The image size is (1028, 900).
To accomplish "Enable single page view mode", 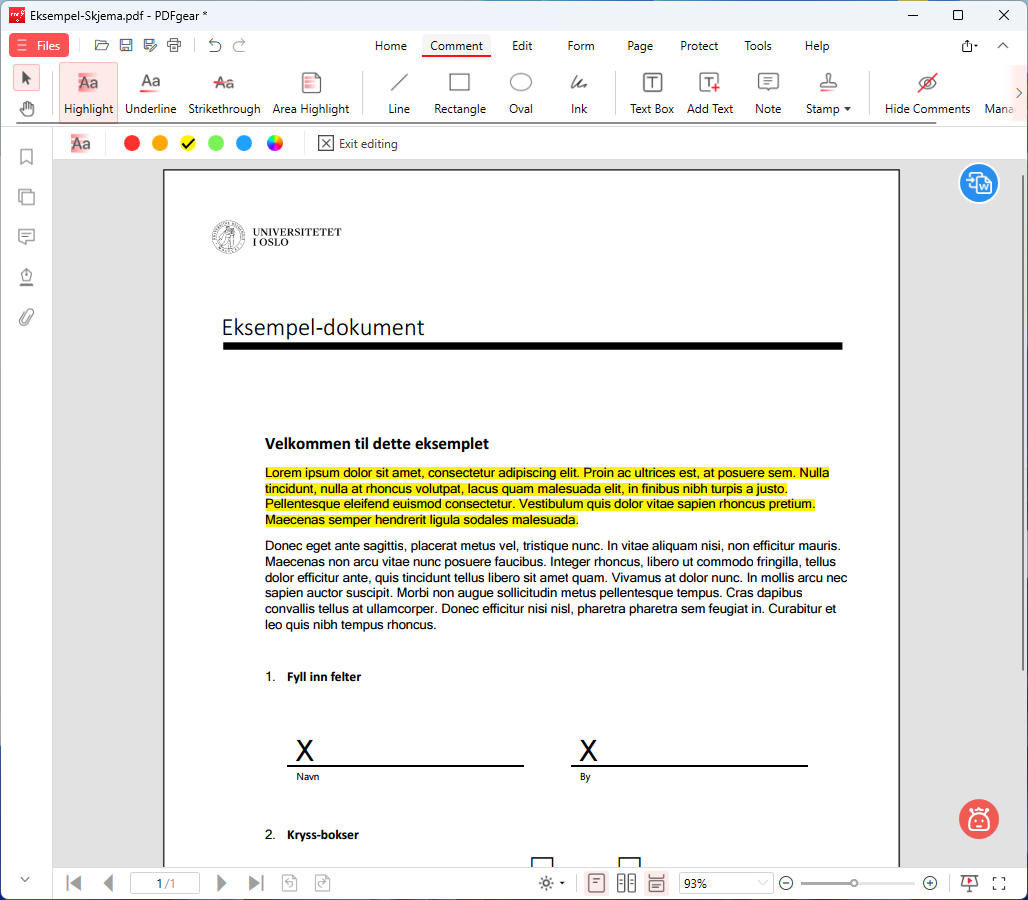I will point(596,883).
